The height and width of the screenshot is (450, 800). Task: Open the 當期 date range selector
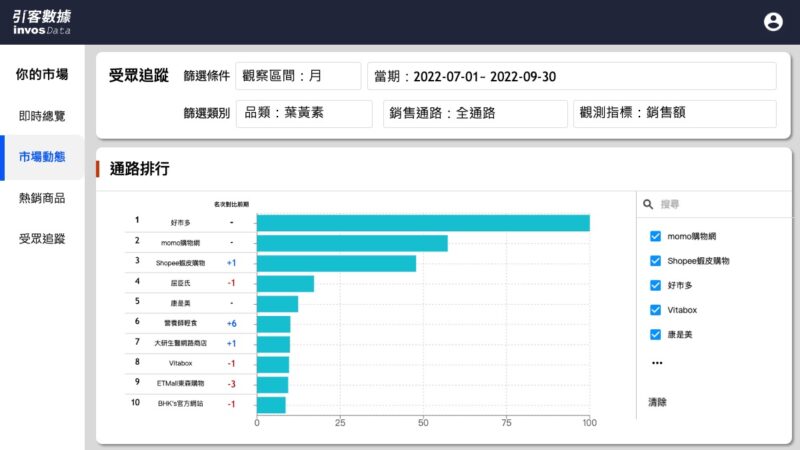[571, 76]
